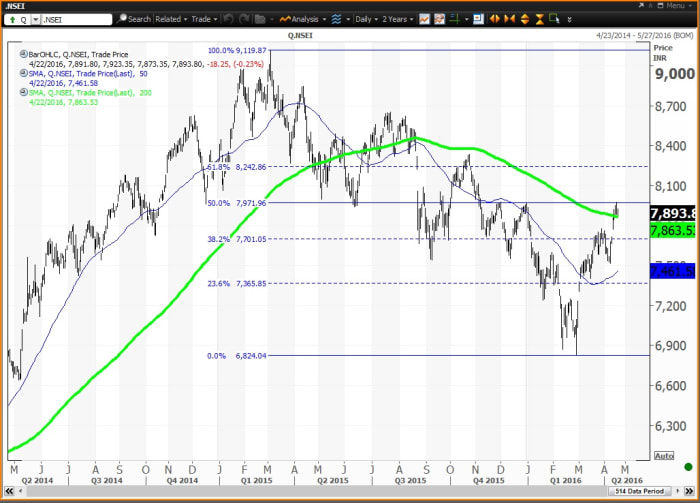The height and width of the screenshot is (503, 700).
Task: Click the SMA Trade Price(Last) 200 legend text
Action: click(90, 93)
